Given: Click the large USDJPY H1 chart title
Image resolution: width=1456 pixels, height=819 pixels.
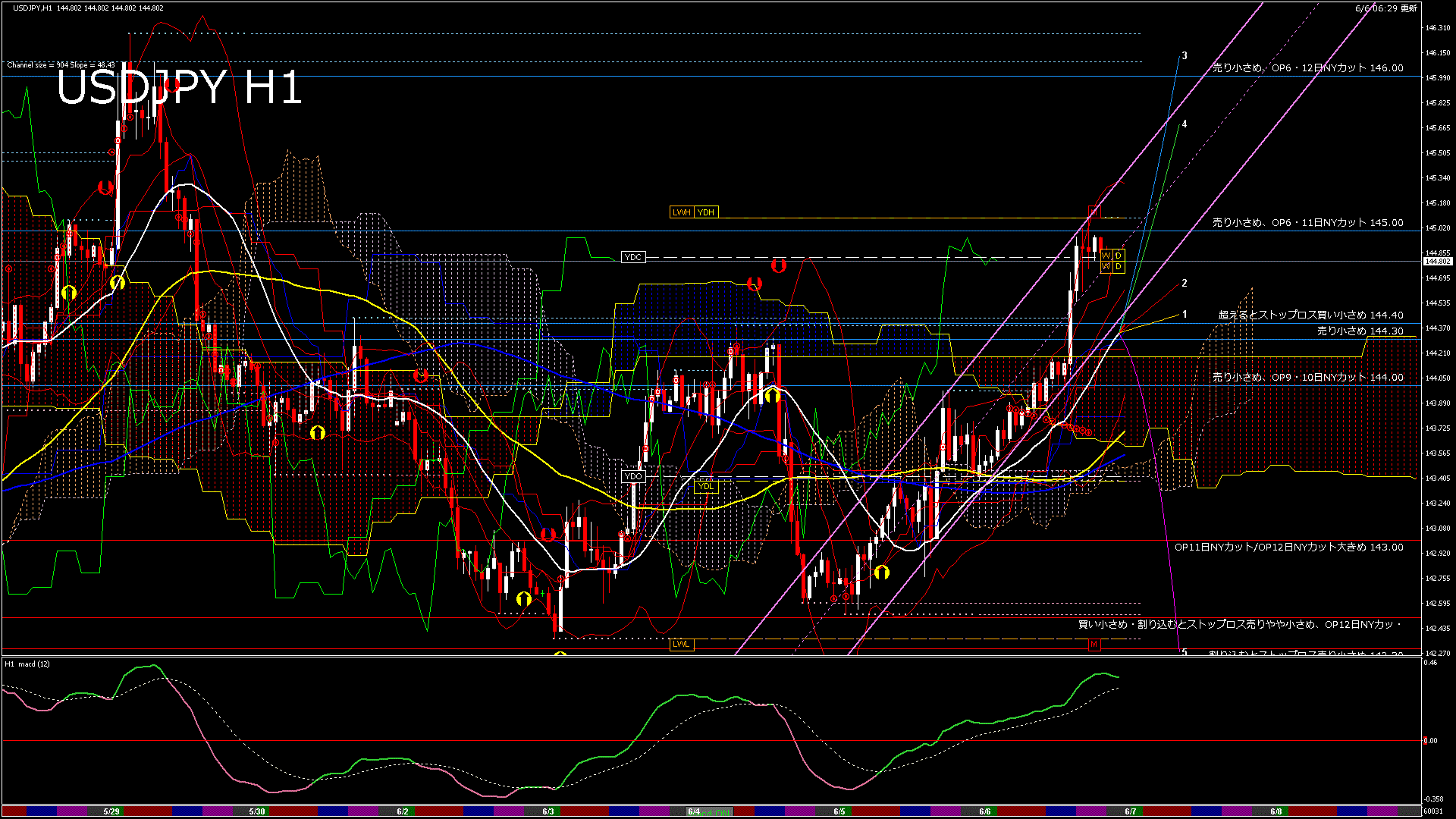Looking at the screenshot, I should (x=179, y=86).
